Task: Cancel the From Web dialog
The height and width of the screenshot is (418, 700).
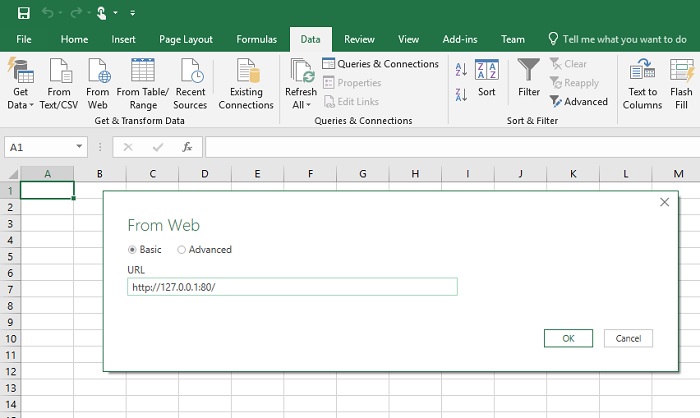Action: tap(628, 338)
